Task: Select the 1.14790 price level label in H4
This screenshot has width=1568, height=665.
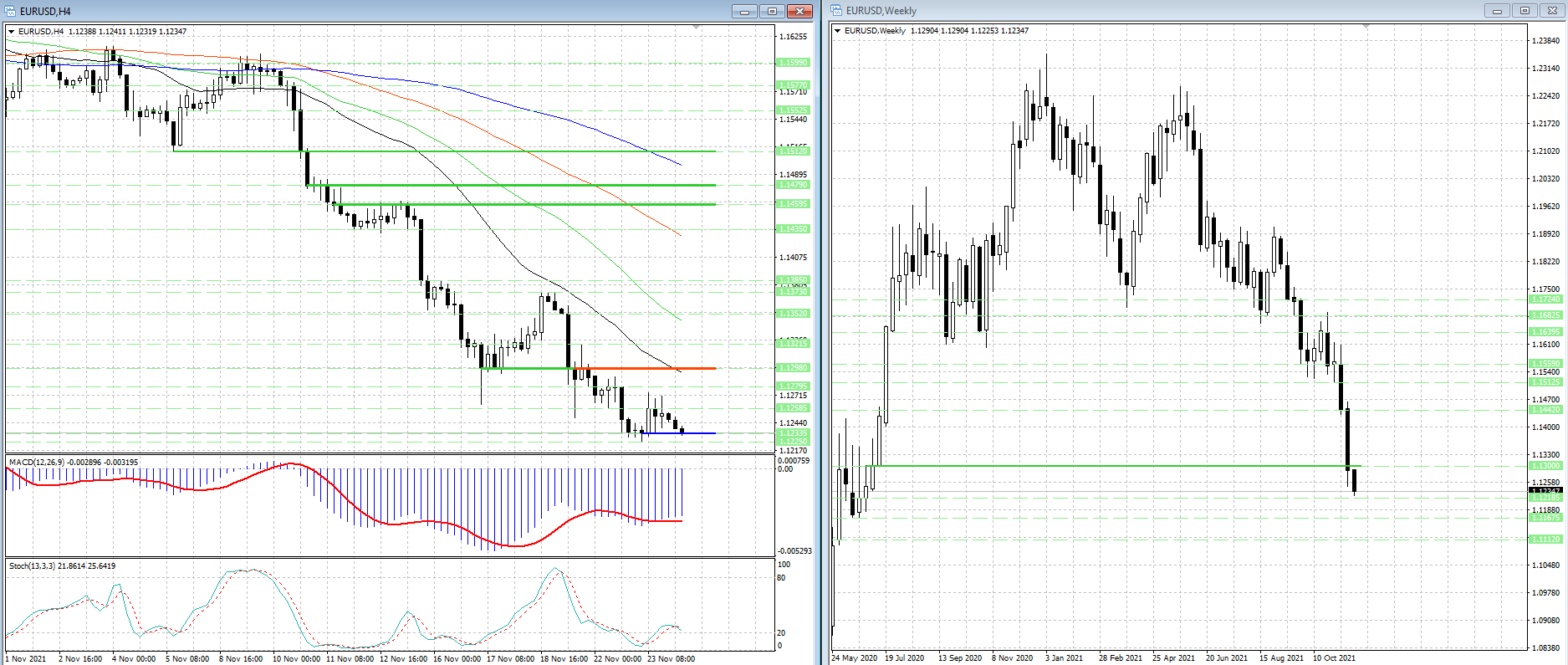Action: (793, 185)
